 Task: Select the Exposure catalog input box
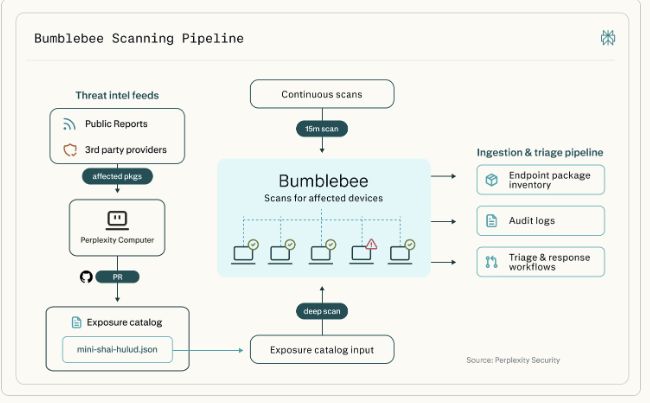tap(322, 350)
